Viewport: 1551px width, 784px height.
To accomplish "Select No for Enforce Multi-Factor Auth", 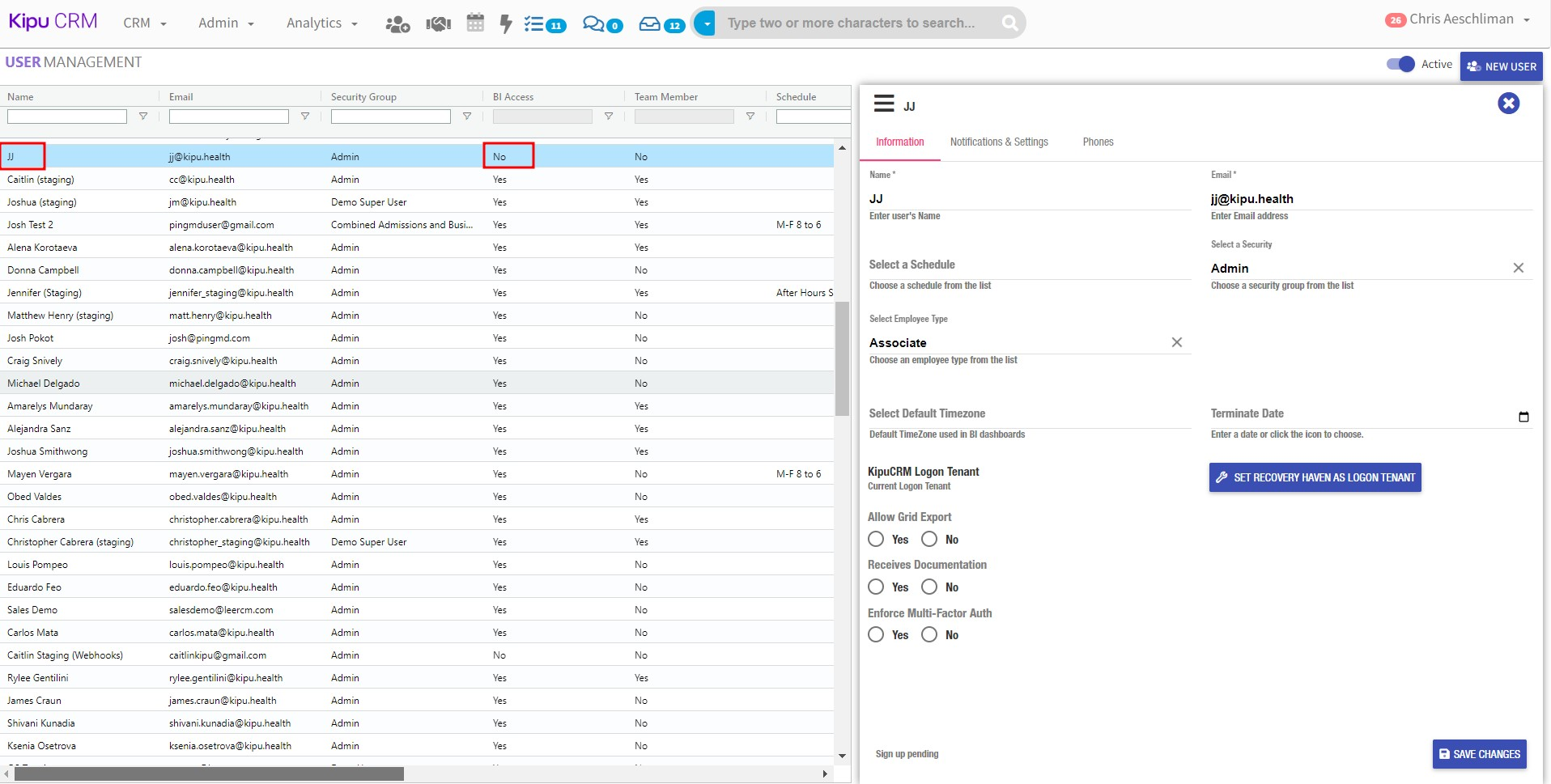I will (x=929, y=635).
